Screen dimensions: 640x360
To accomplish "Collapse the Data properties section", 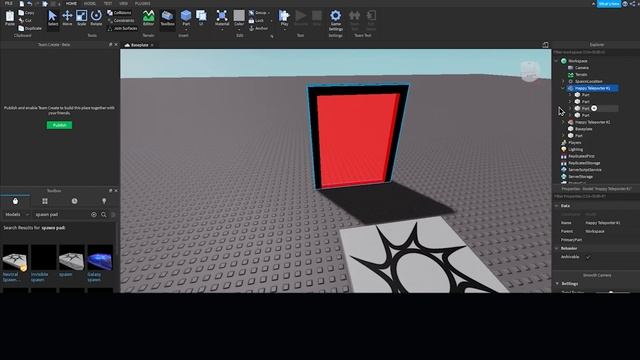I will tap(557, 206).
